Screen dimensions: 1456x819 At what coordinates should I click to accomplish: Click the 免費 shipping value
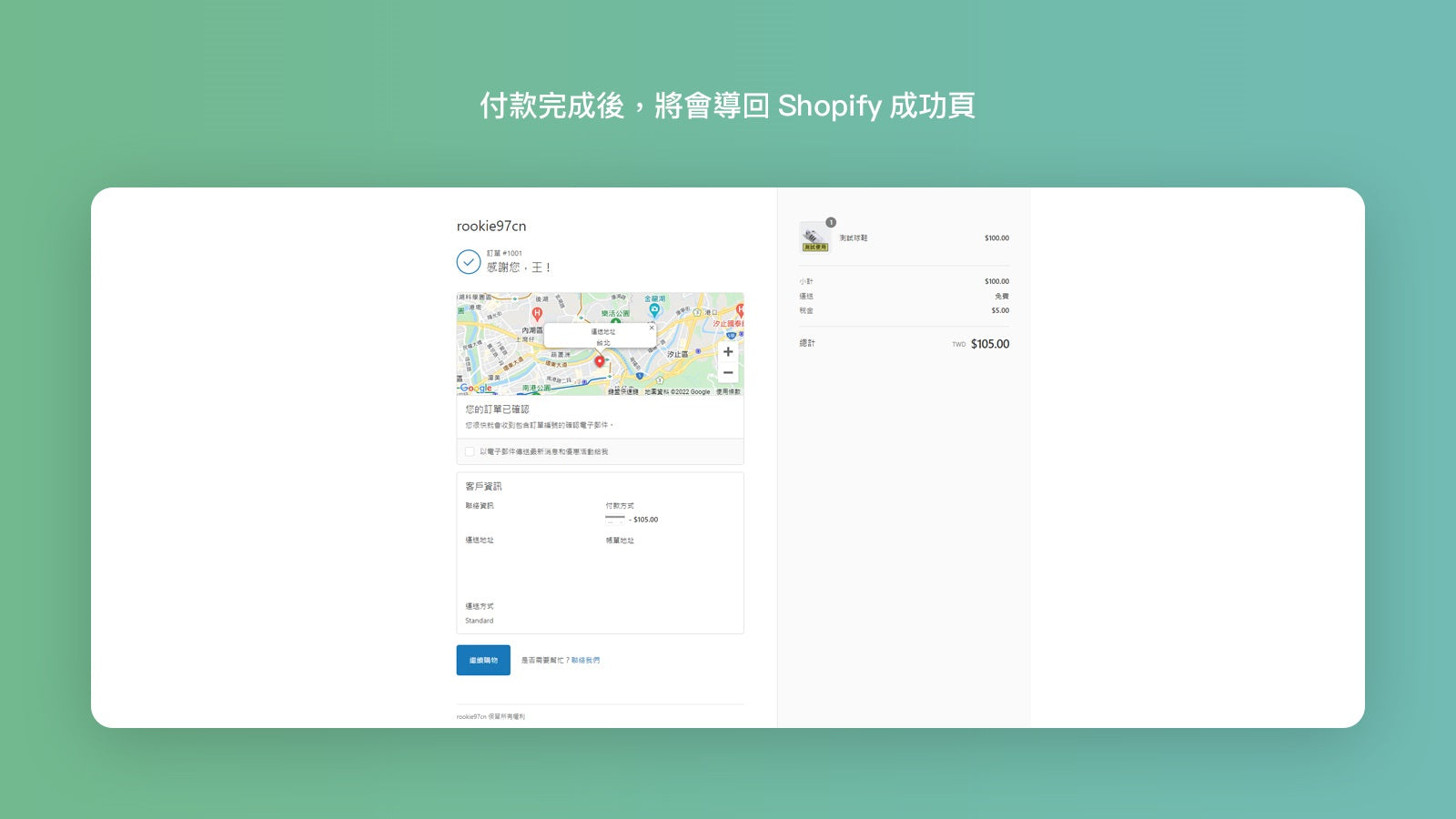point(1002,297)
